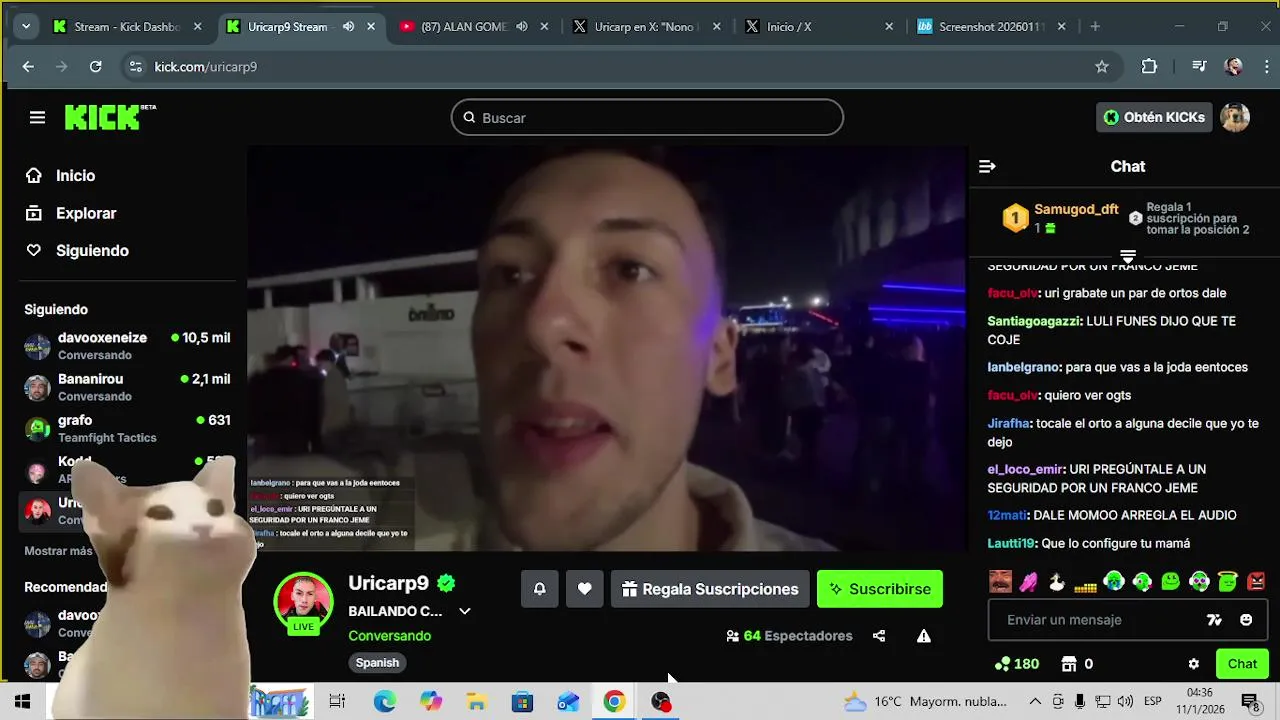Open chat settings gear icon
Screen dimensions: 1280x720
point(1193,664)
